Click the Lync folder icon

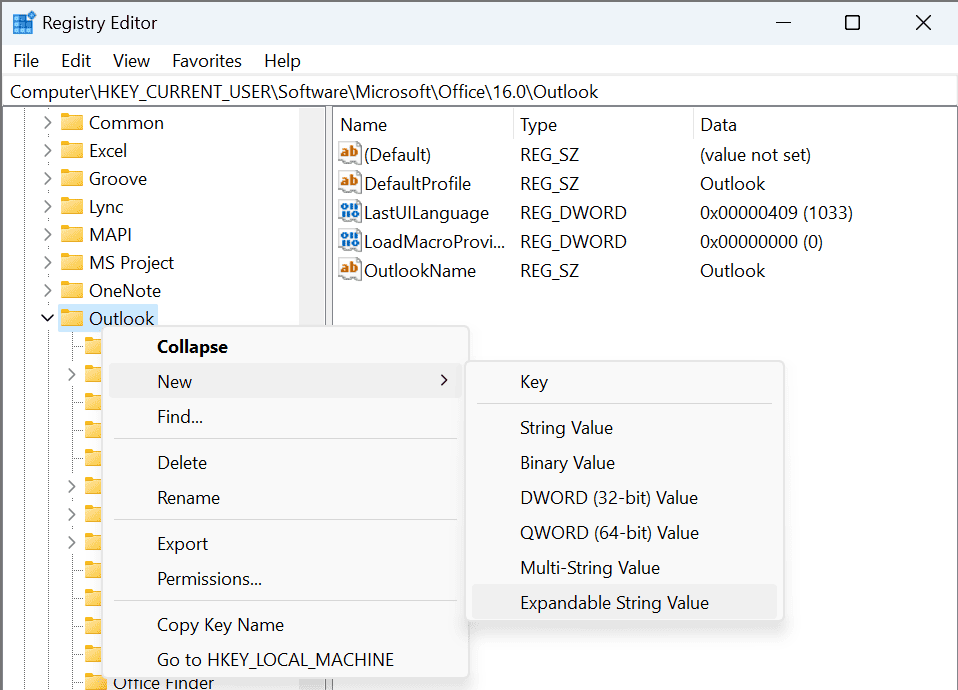click(72, 207)
